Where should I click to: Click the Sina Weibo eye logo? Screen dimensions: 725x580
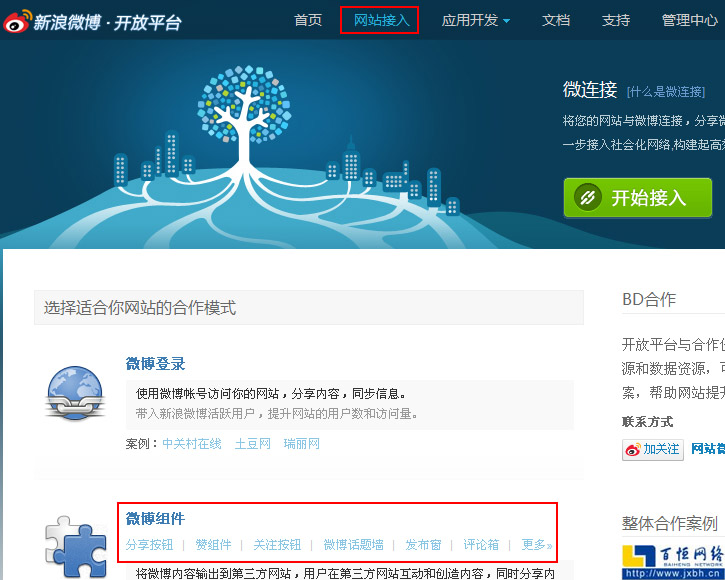(x=18, y=21)
